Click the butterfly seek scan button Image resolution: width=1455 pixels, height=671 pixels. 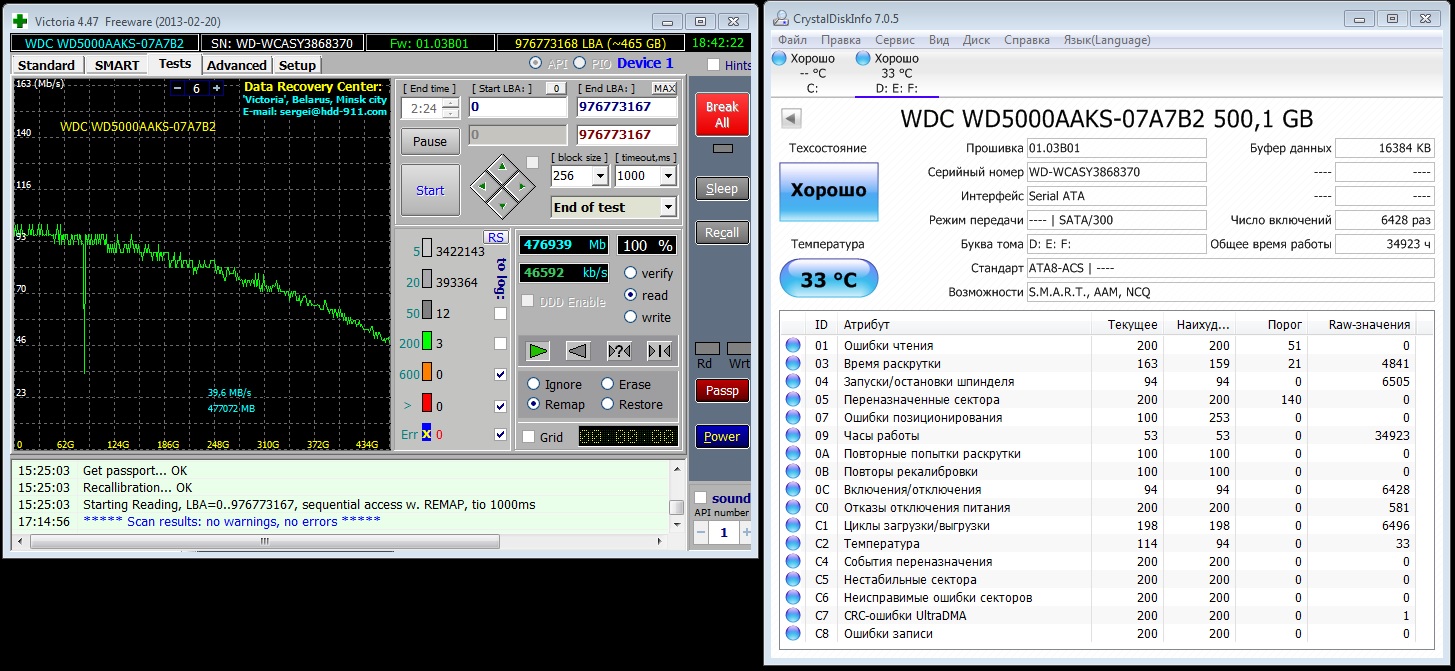pyautogui.click(x=659, y=350)
